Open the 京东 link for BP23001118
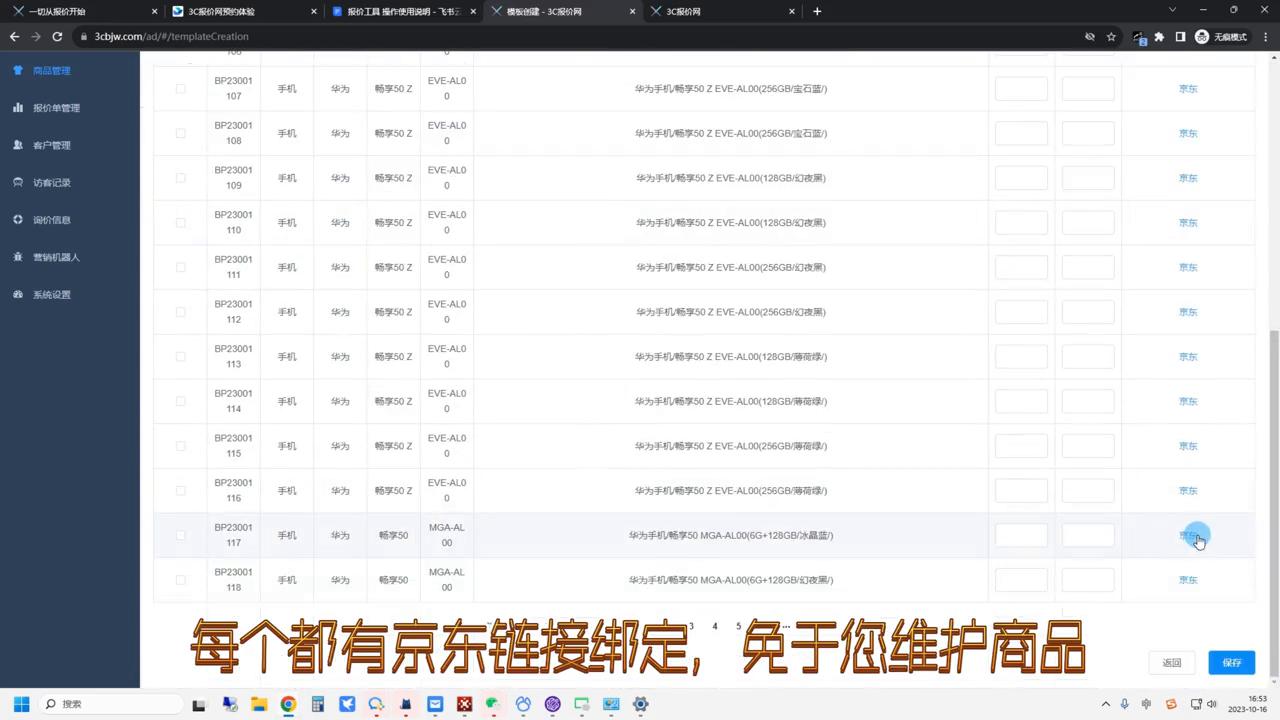Screen dimensions: 1280x720 [x=1187, y=579]
